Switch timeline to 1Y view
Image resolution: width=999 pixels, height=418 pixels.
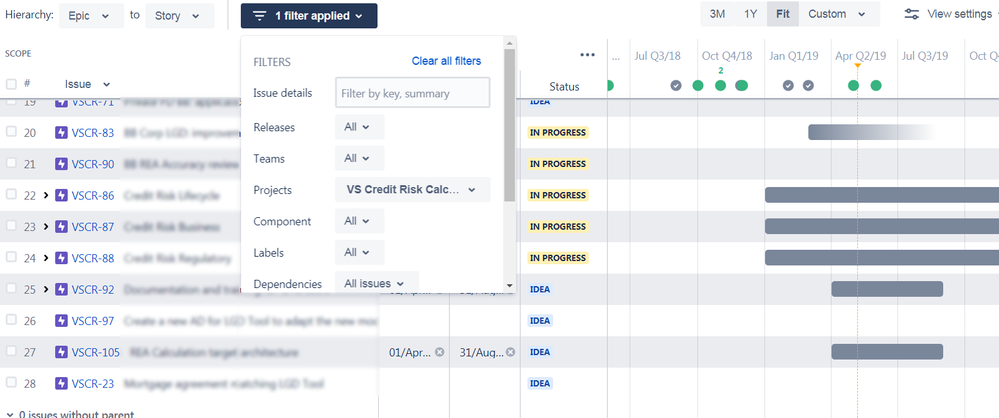pyautogui.click(x=751, y=14)
